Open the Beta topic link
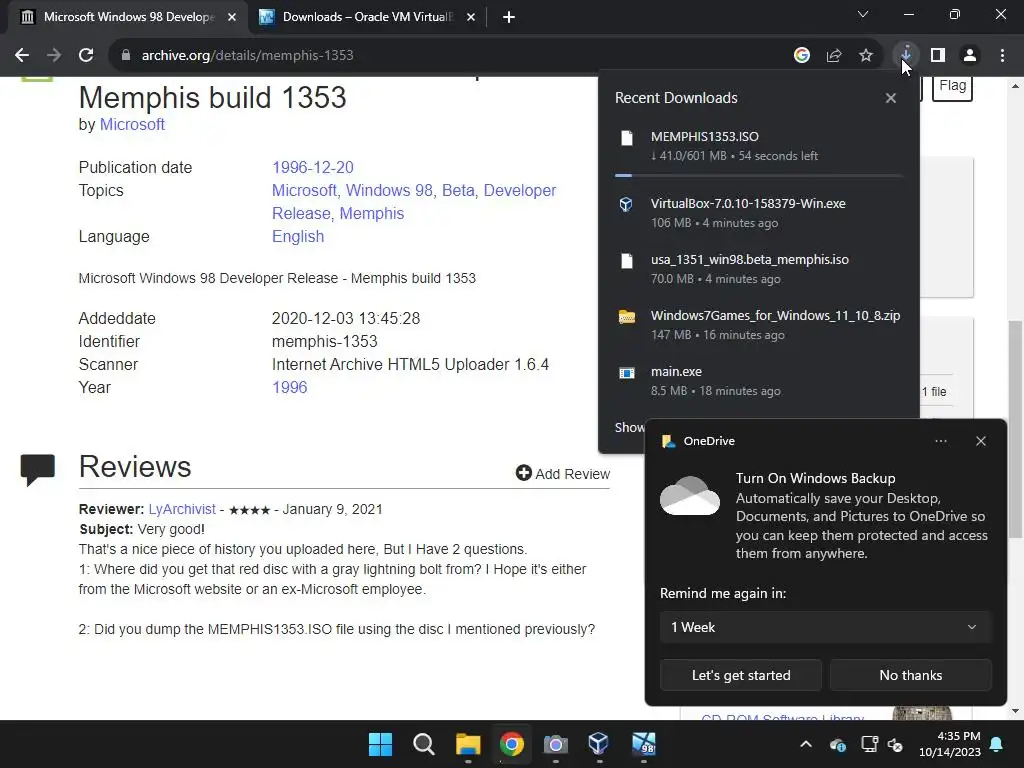1024x768 pixels. coord(458,190)
